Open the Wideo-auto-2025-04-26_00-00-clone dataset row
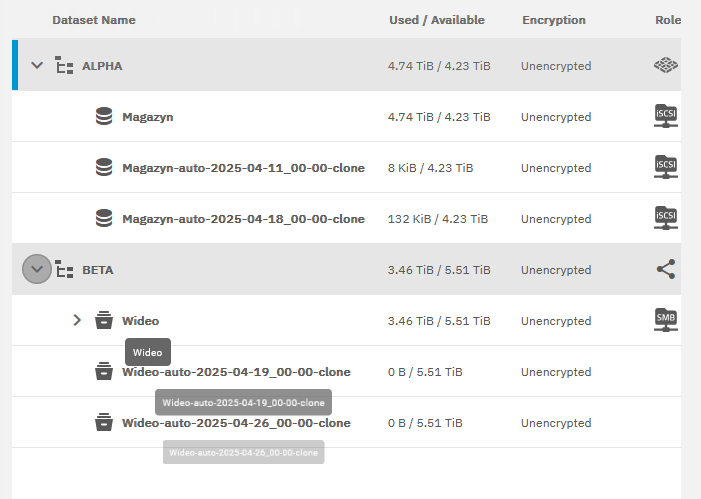The height and width of the screenshot is (499, 701). [236, 423]
